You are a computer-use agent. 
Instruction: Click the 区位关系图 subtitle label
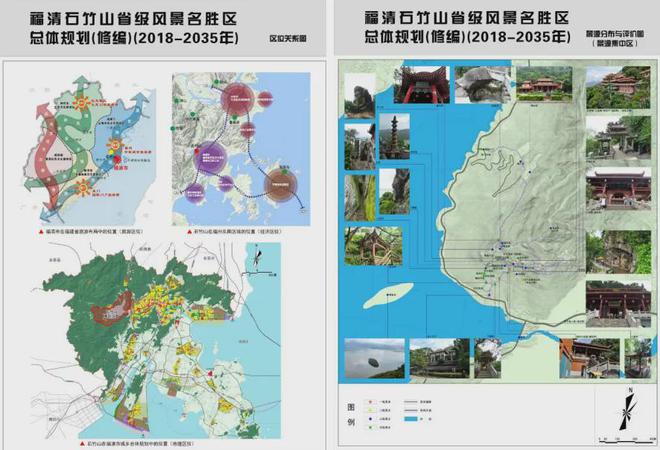point(287,43)
